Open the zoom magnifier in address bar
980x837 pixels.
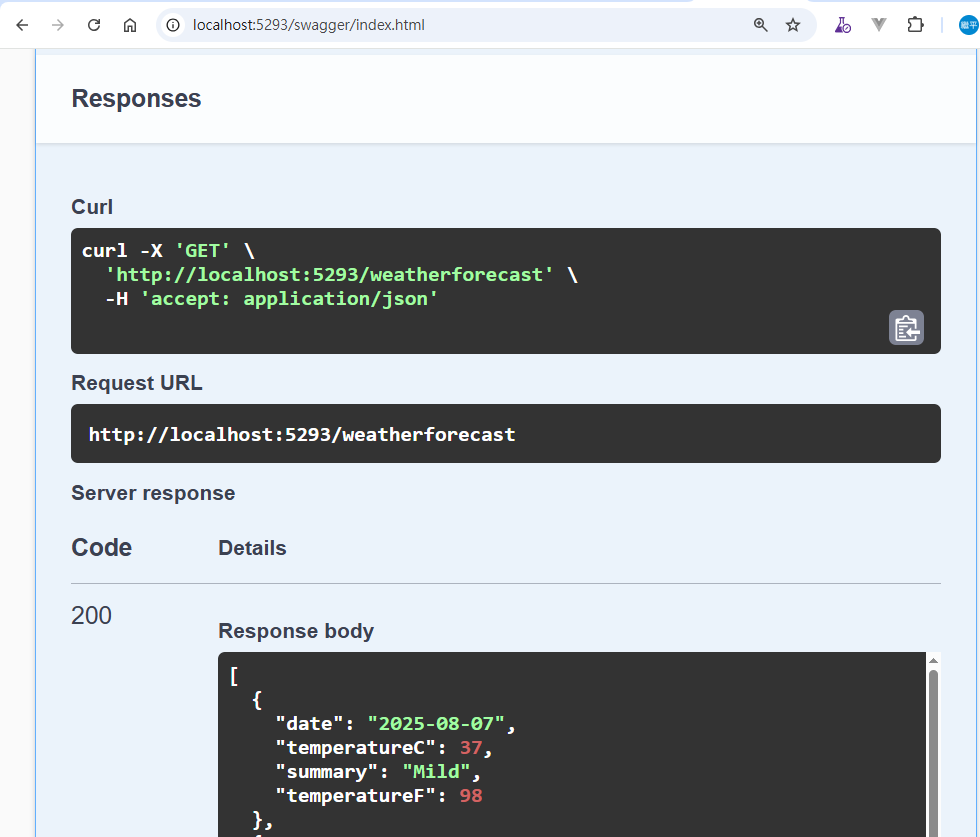tap(761, 25)
